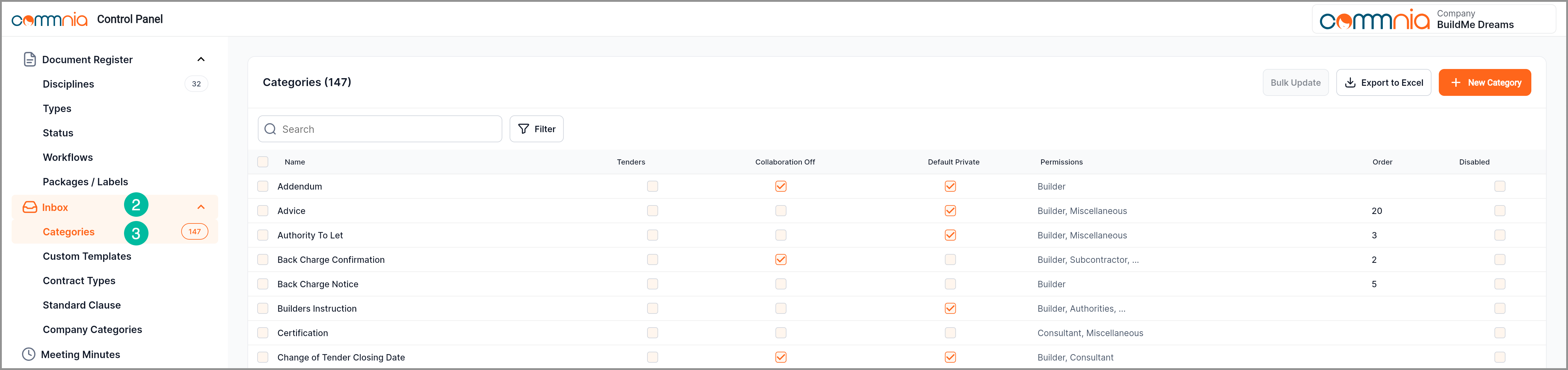Select all rows with header checkbox
Image resolution: width=1568 pixels, height=370 pixels.
point(263,162)
